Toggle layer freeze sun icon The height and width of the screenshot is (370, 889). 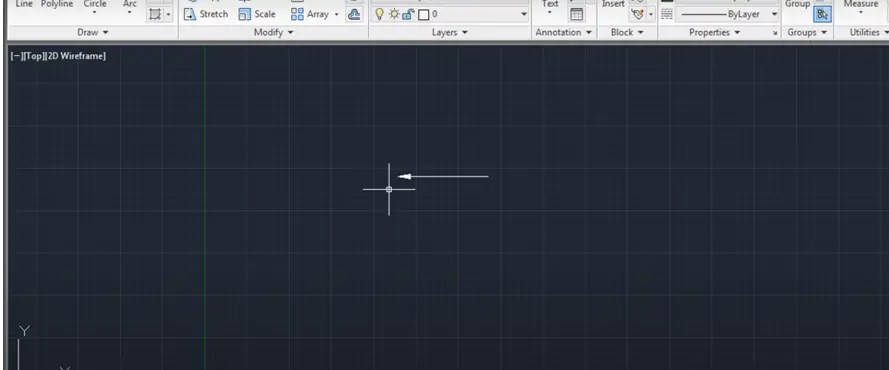coord(393,14)
